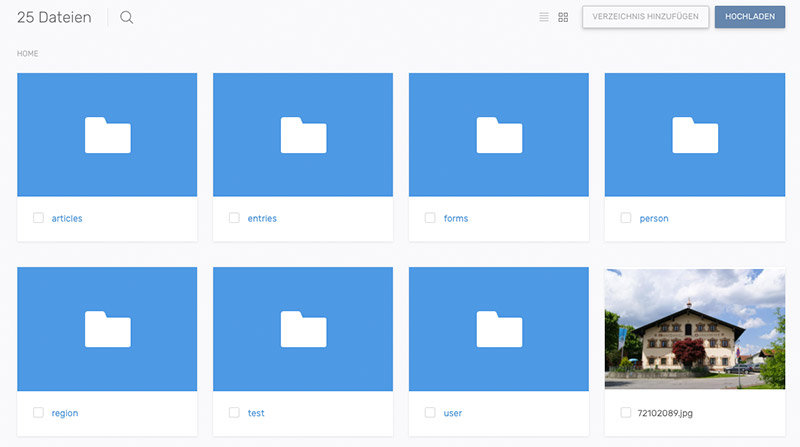Open the region folder tile icon
The height and width of the screenshot is (447, 800).
pyautogui.click(x=107, y=329)
